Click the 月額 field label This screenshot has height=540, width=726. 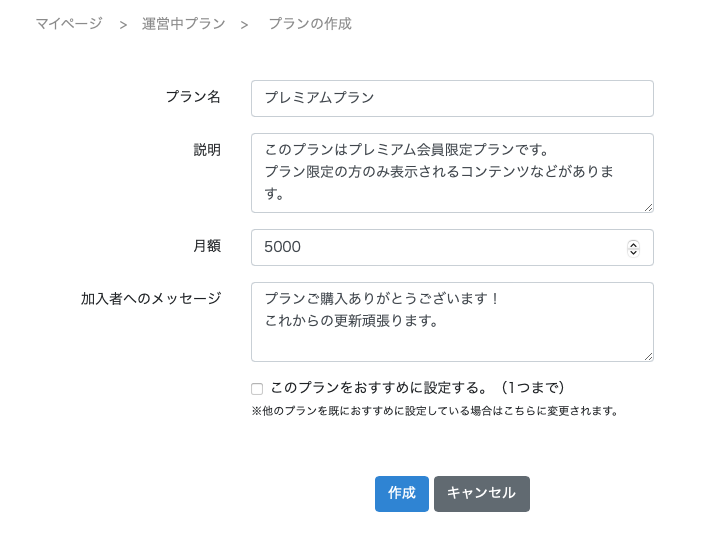(207, 246)
